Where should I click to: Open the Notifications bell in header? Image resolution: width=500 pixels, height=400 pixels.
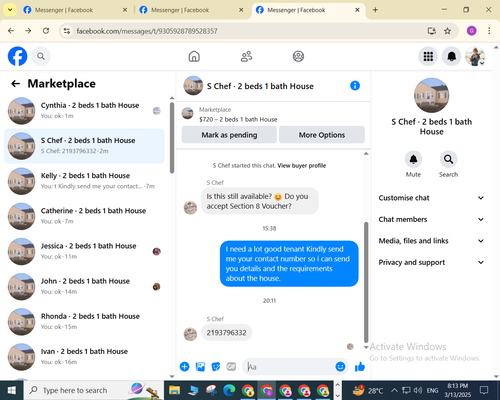click(x=451, y=56)
